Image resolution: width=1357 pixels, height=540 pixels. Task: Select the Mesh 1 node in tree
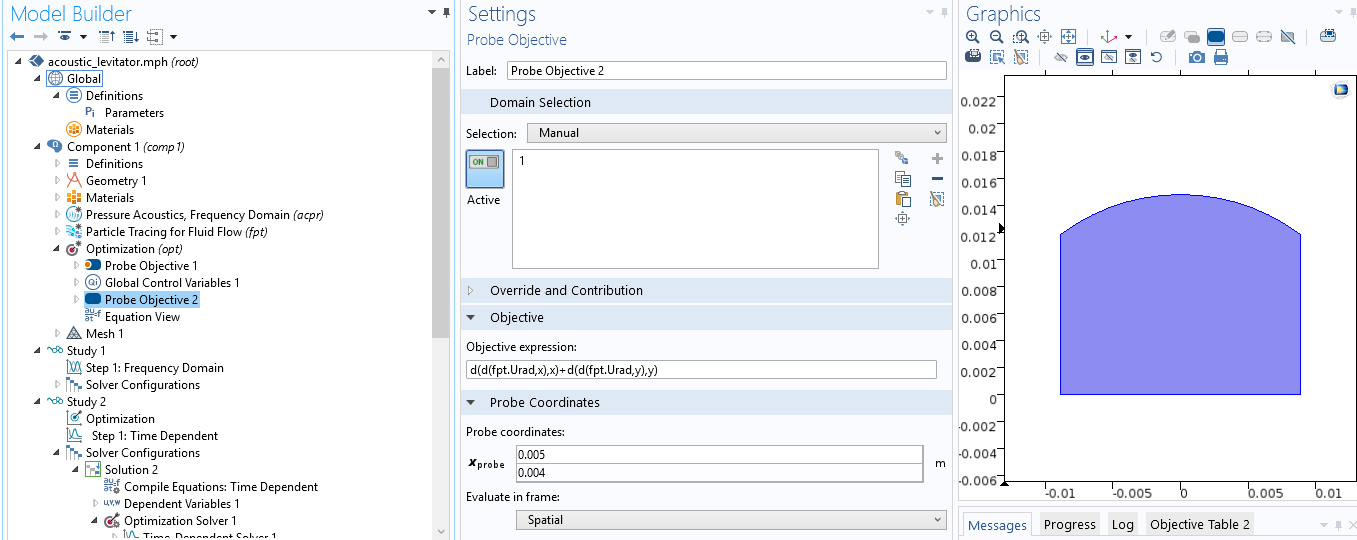pos(104,334)
